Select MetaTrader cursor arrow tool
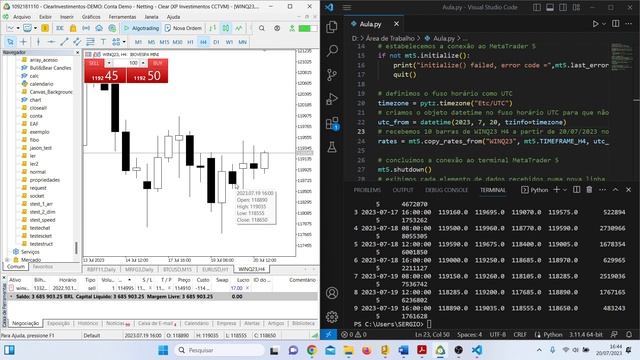Viewport: 640px width, 360px height. click(x=10, y=42)
